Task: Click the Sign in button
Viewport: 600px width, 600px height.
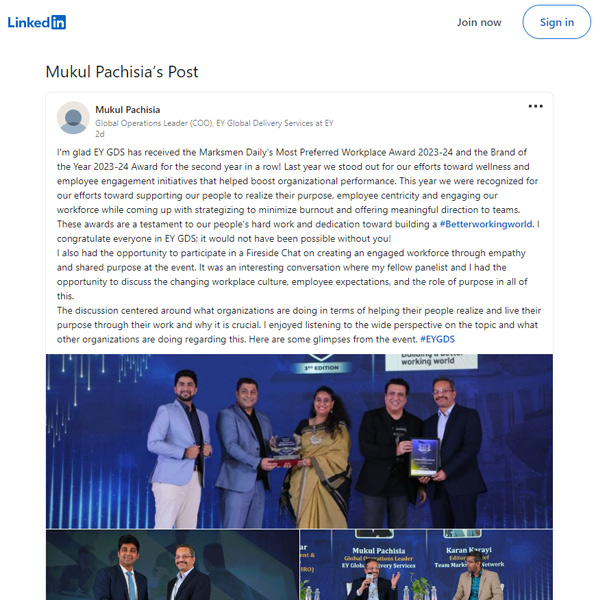Action: (x=556, y=22)
